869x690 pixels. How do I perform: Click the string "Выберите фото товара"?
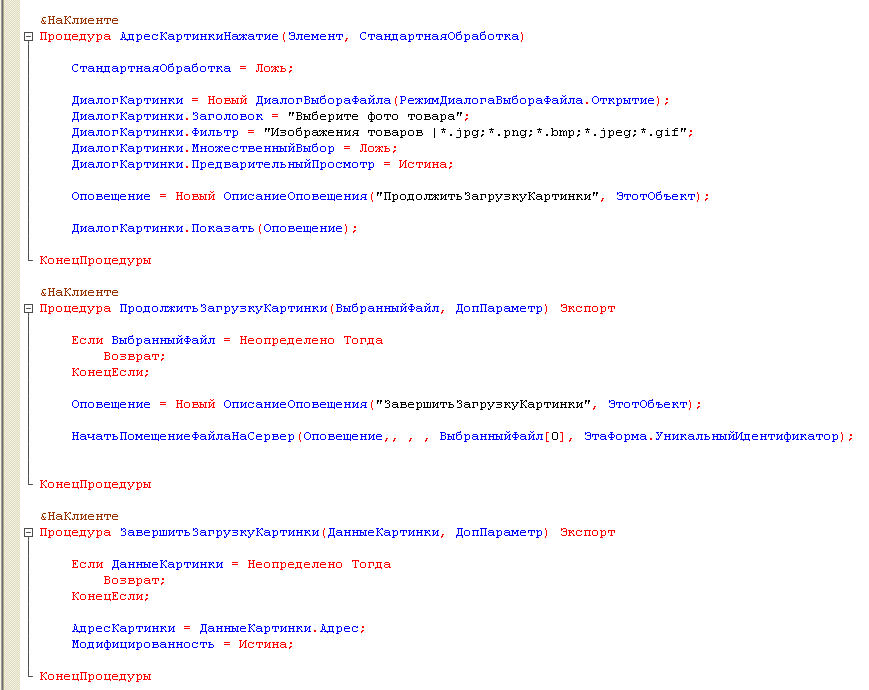375,117
